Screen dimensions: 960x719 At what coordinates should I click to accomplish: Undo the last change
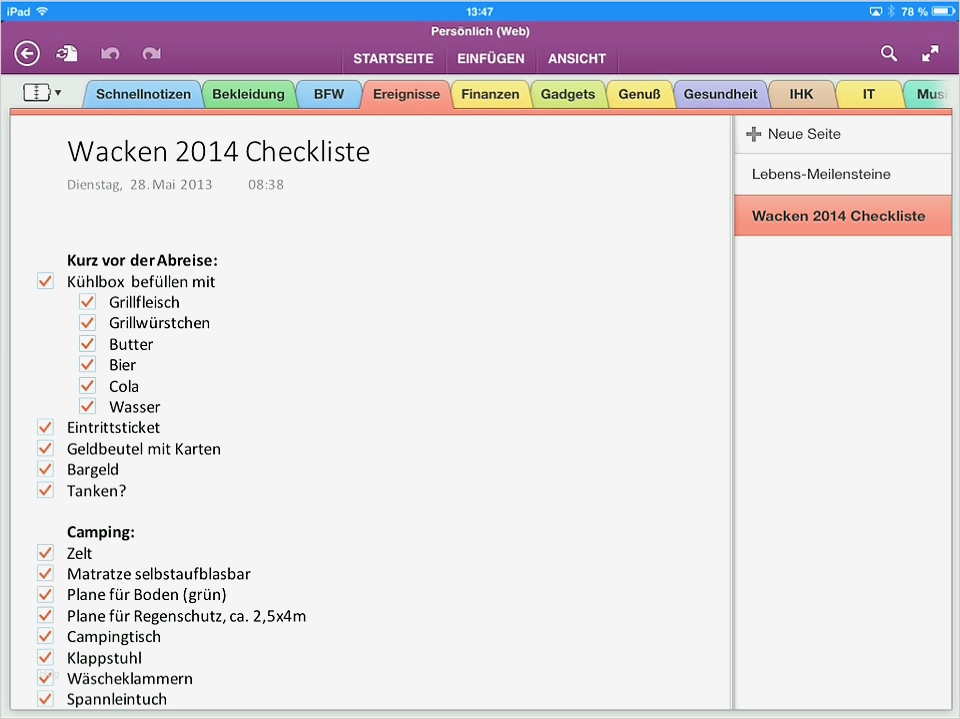[110, 53]
